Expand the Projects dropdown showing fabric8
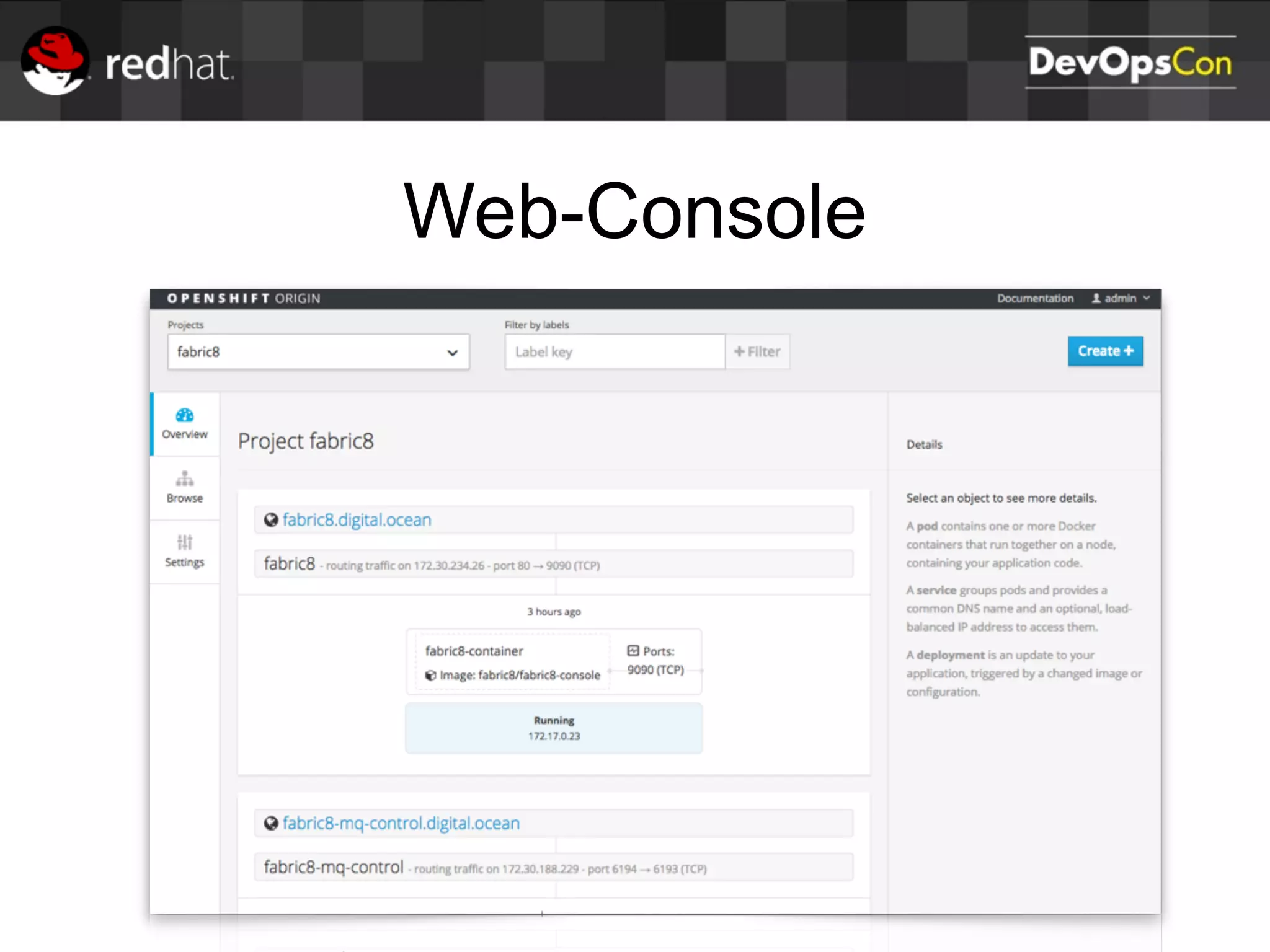This screenshot has height=952, width=1270. 318,352
